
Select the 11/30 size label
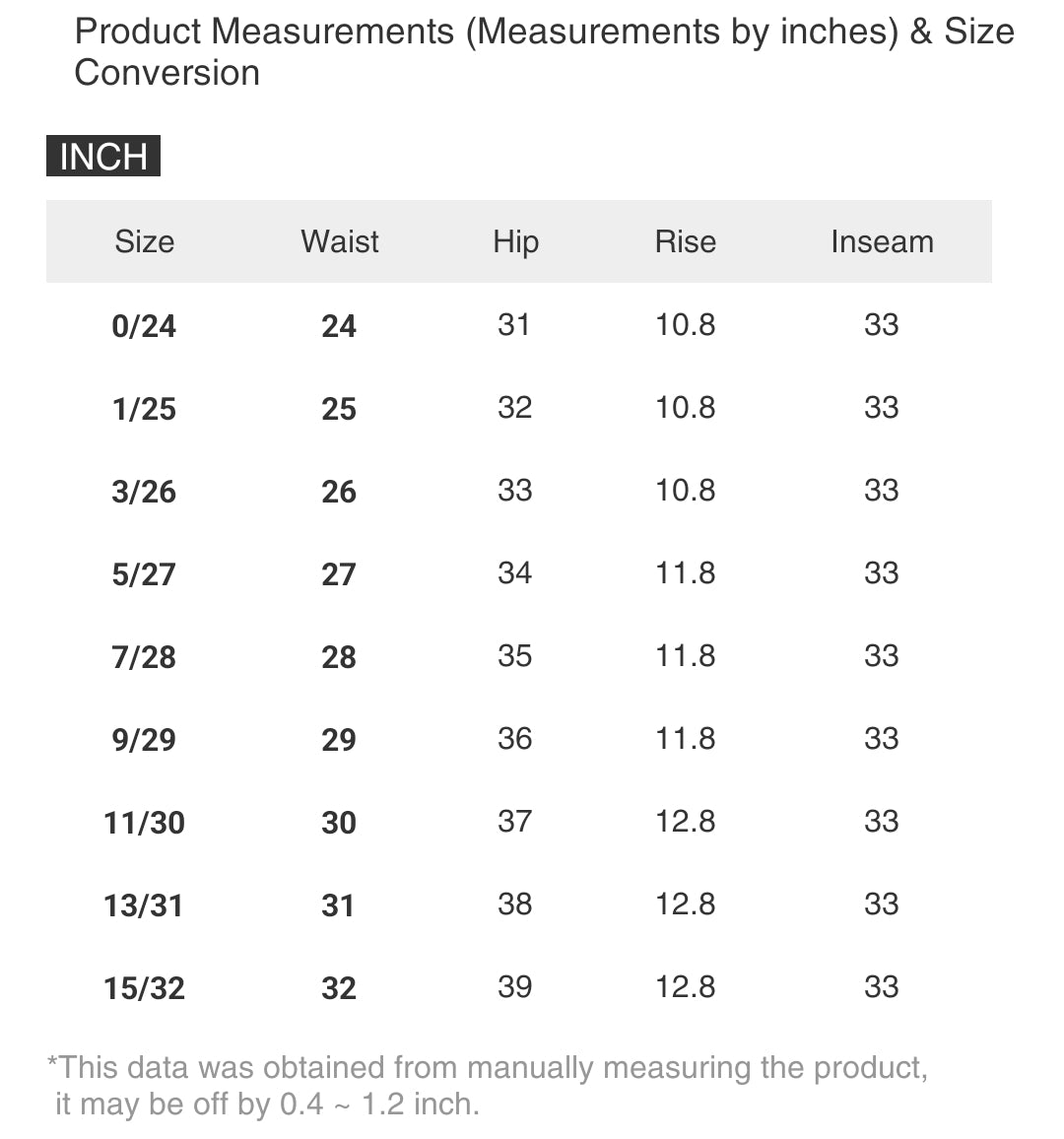[x=144, y=823]
